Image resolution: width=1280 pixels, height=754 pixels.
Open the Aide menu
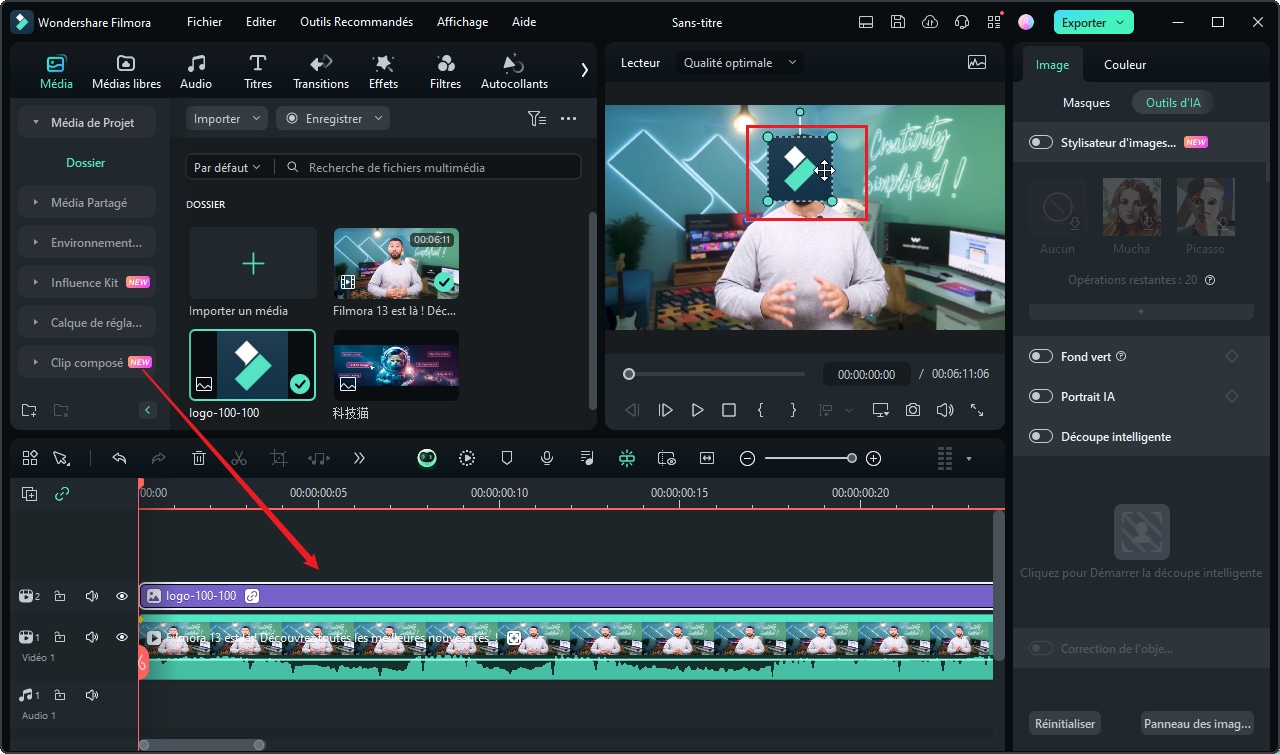pyautogui.click(x=523, y=22)
